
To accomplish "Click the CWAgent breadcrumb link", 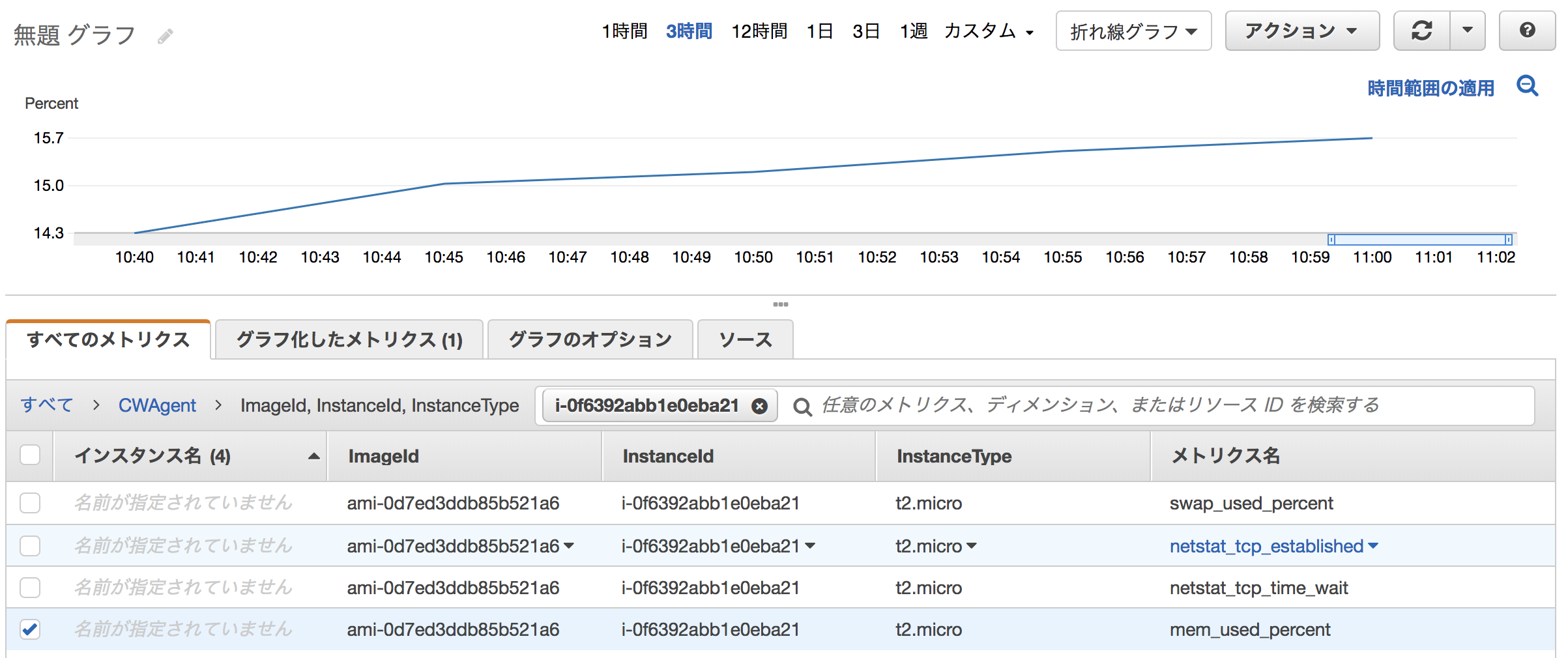I will (x=157, y=405).
